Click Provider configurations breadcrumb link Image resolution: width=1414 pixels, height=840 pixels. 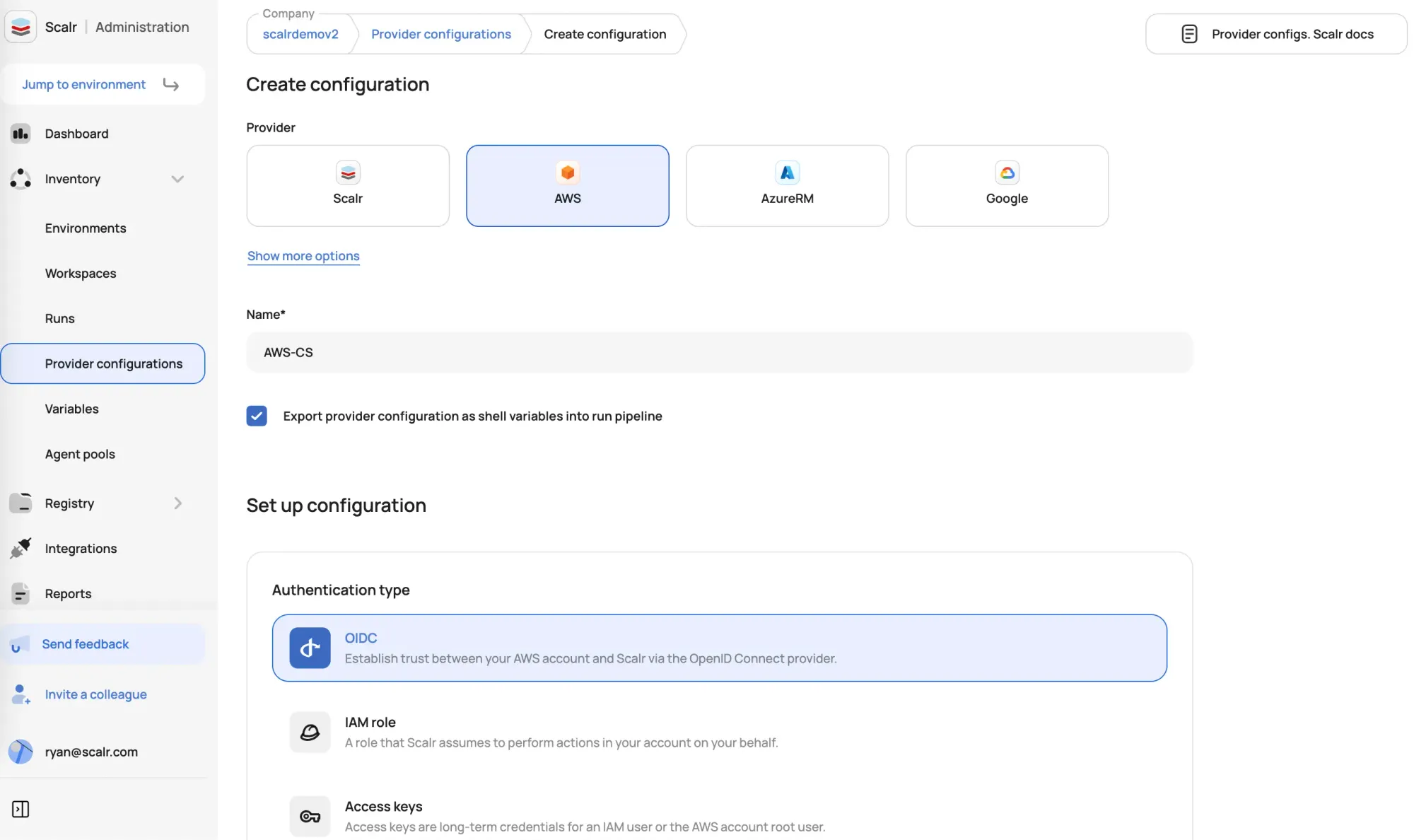coord(441,34)
